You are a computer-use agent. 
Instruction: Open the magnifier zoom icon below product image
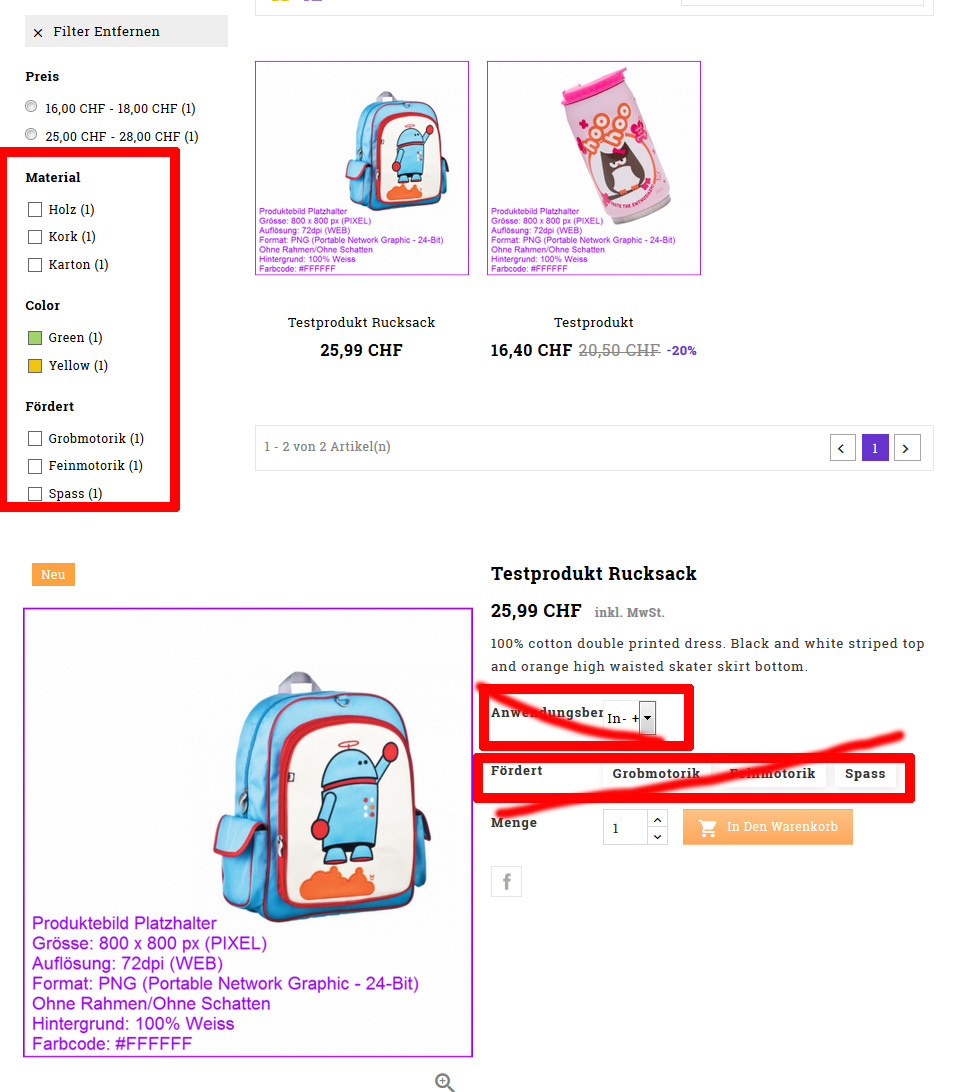444,1082
